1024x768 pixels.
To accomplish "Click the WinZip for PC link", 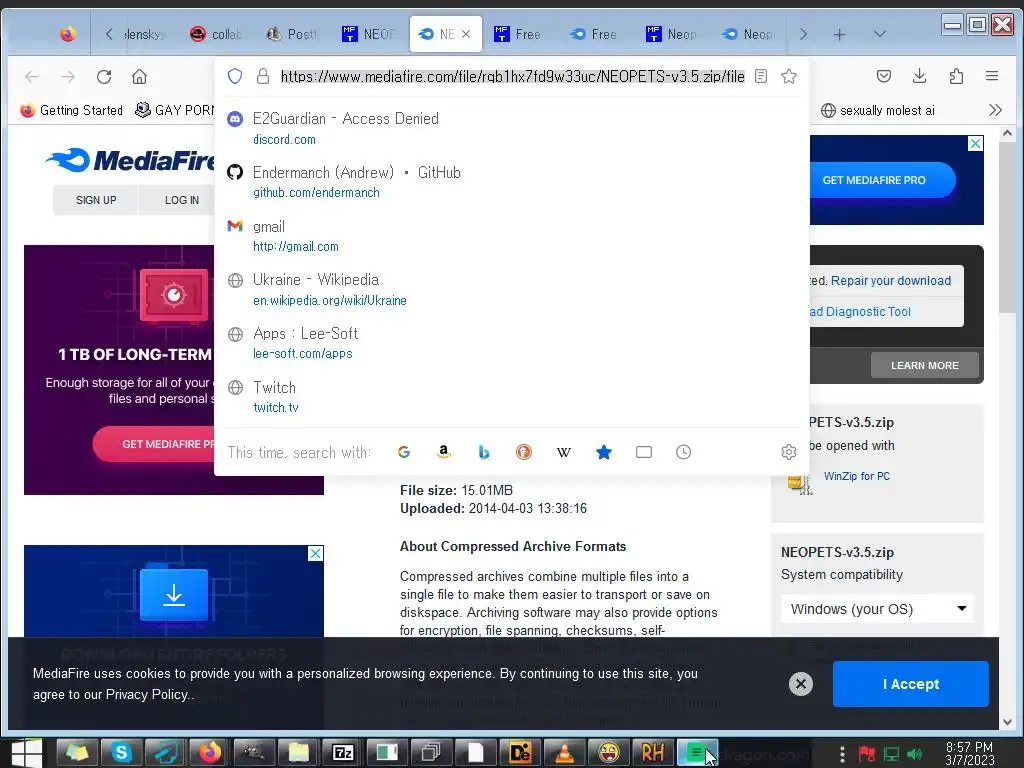I will point(857,476).
